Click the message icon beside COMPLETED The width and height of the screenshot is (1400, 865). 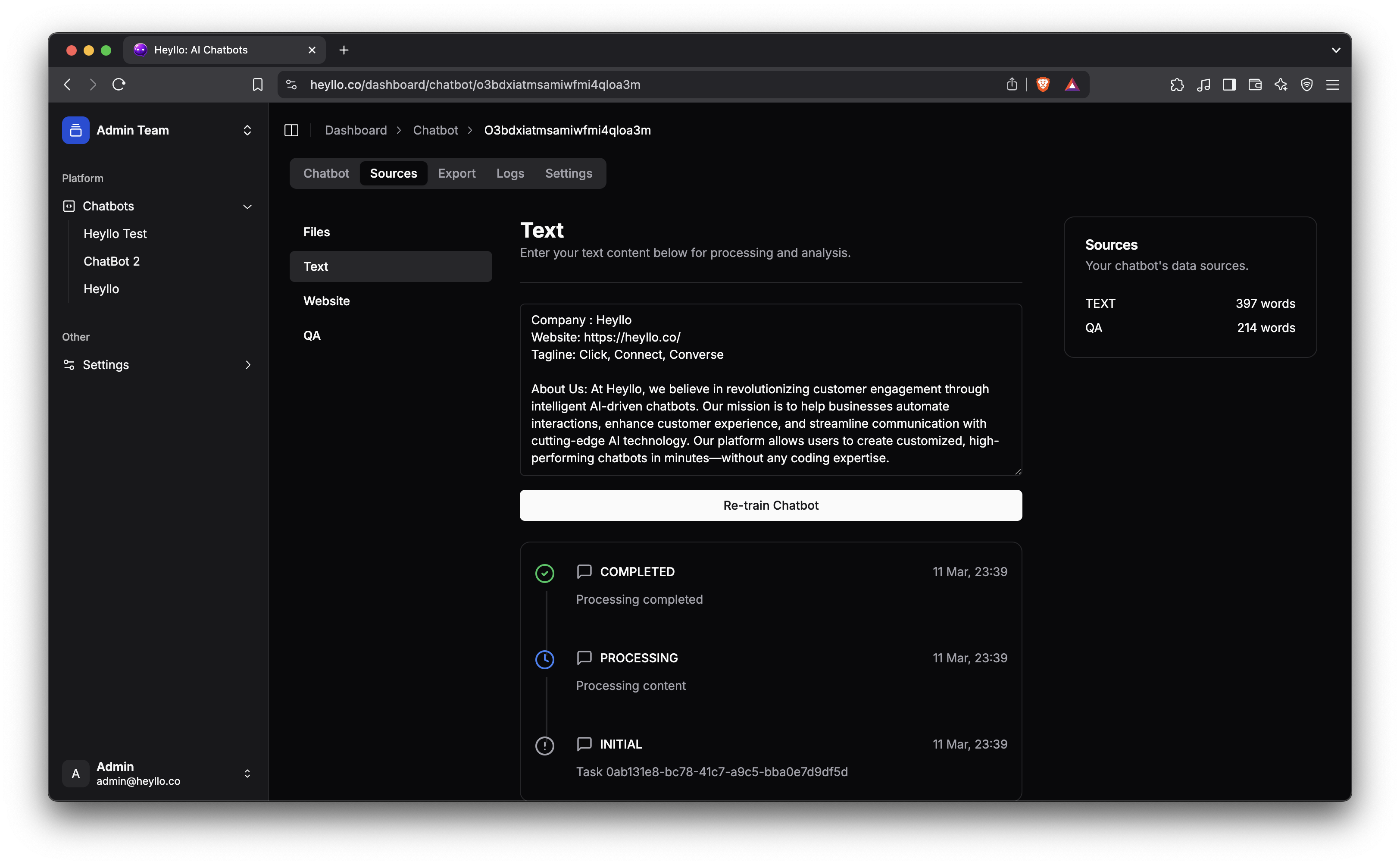tap(584, 571)
